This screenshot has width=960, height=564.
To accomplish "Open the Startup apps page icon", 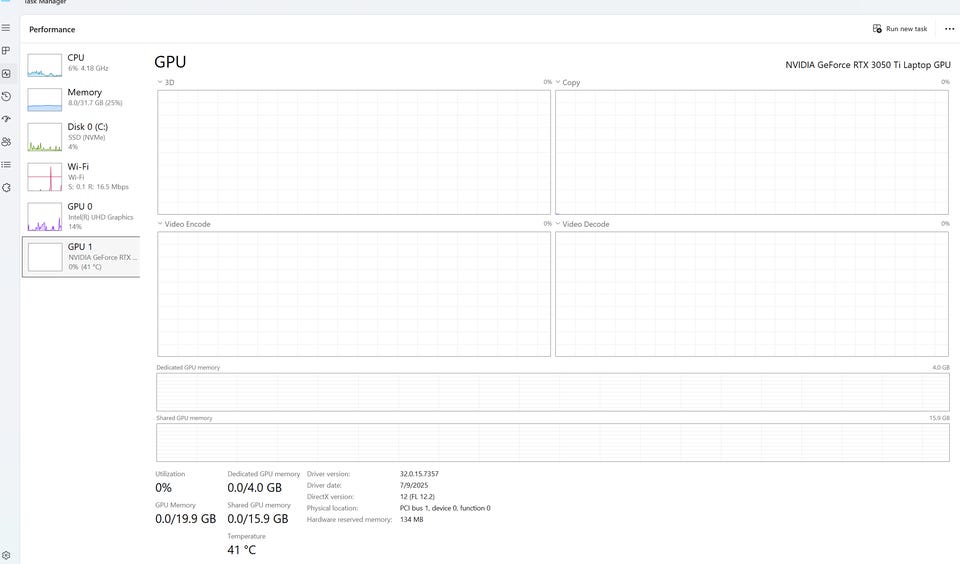I will (6, 119).
